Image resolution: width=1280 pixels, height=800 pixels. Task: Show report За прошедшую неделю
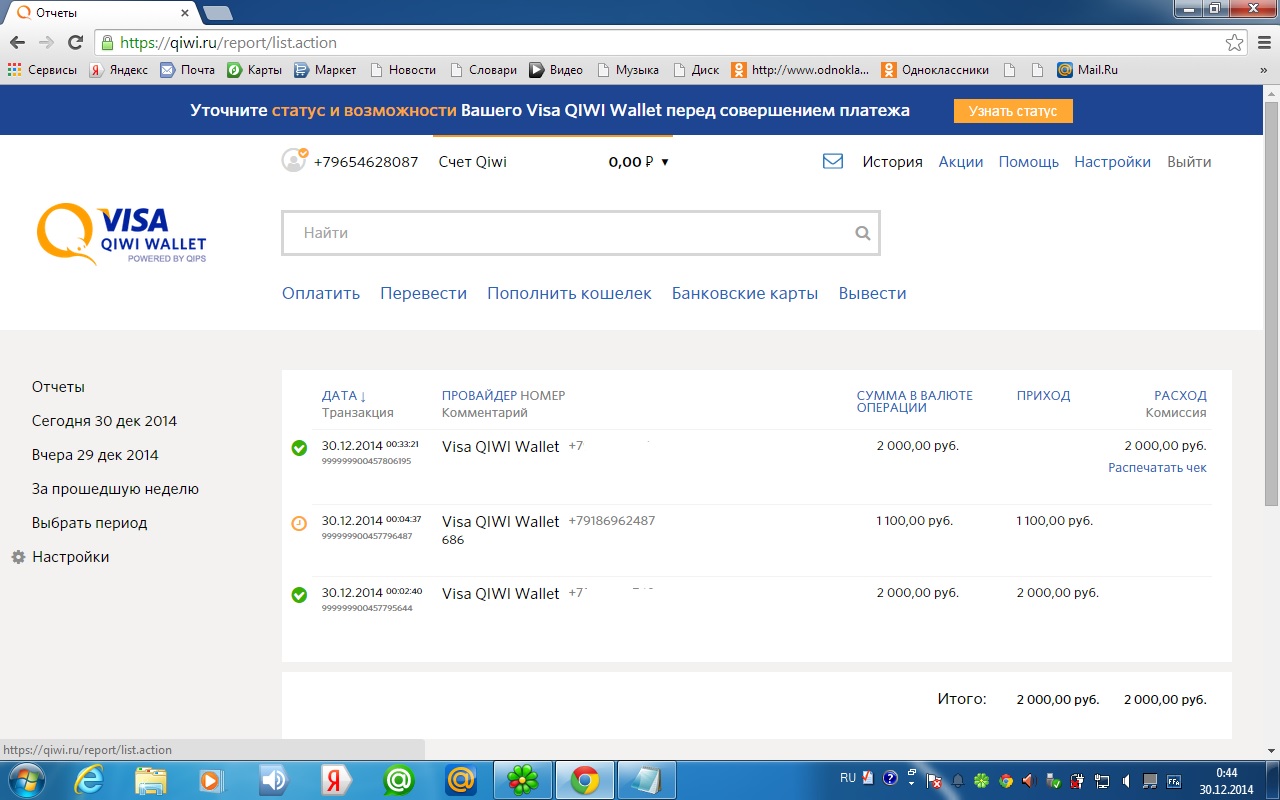pos(115,489)
